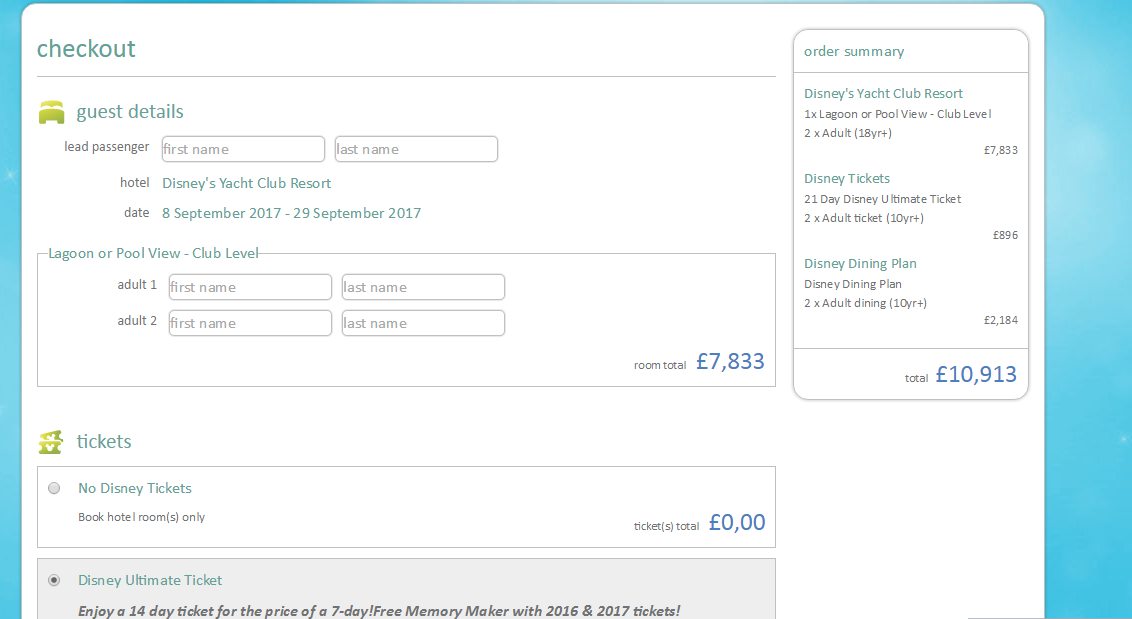Click the room total £7,833 price
This screenshot has width=1132, height=619.
(730, 362)
